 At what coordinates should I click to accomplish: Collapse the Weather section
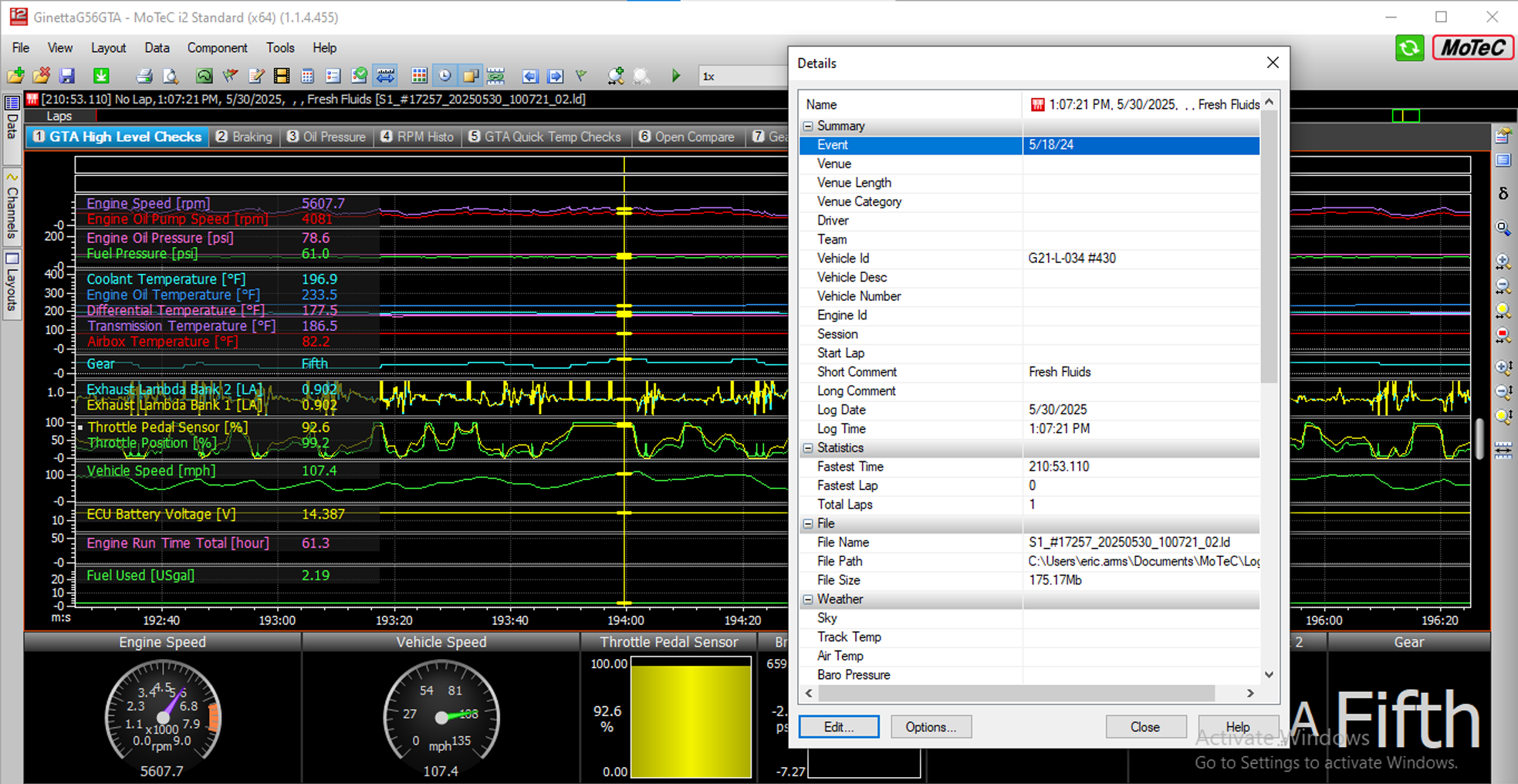[808, 600]
